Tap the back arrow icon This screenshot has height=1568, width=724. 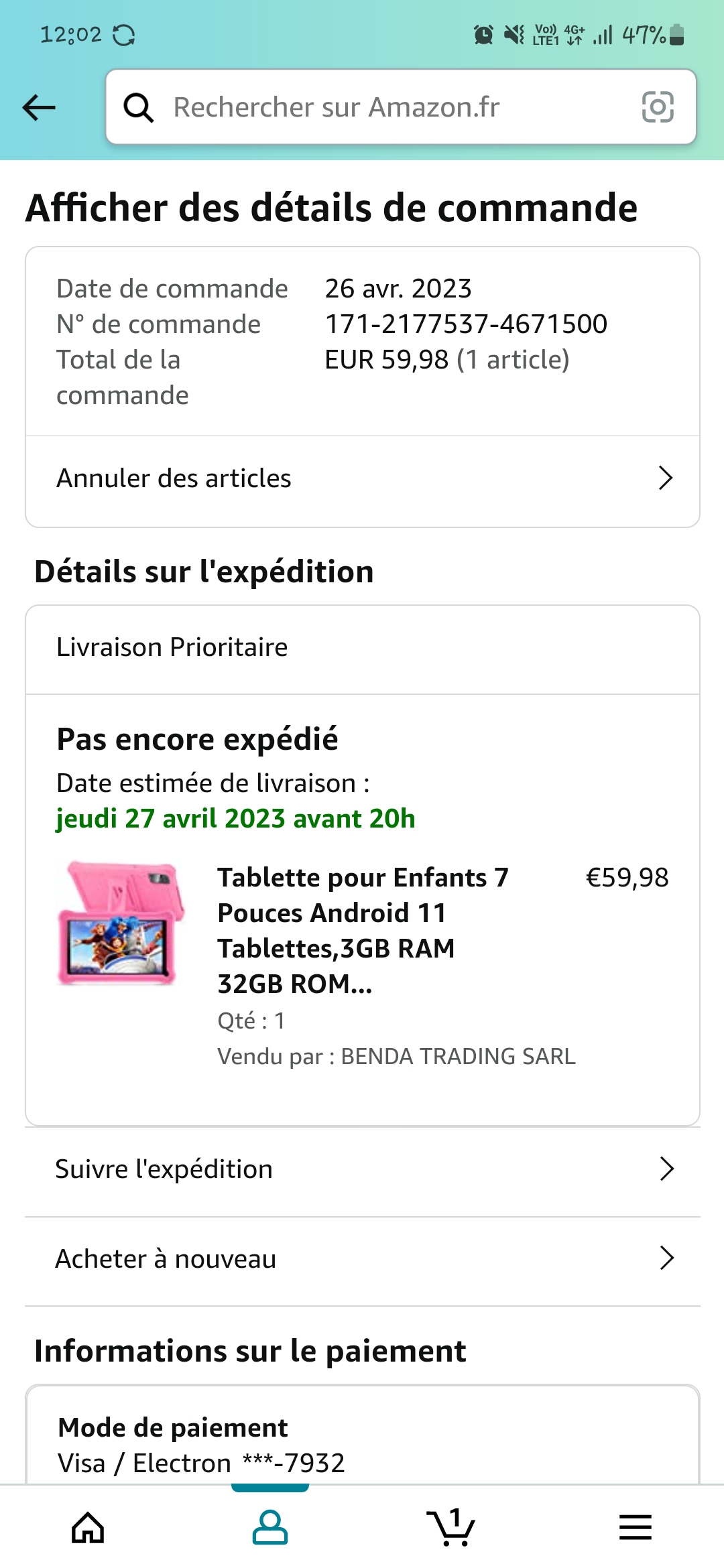(39, 107)
